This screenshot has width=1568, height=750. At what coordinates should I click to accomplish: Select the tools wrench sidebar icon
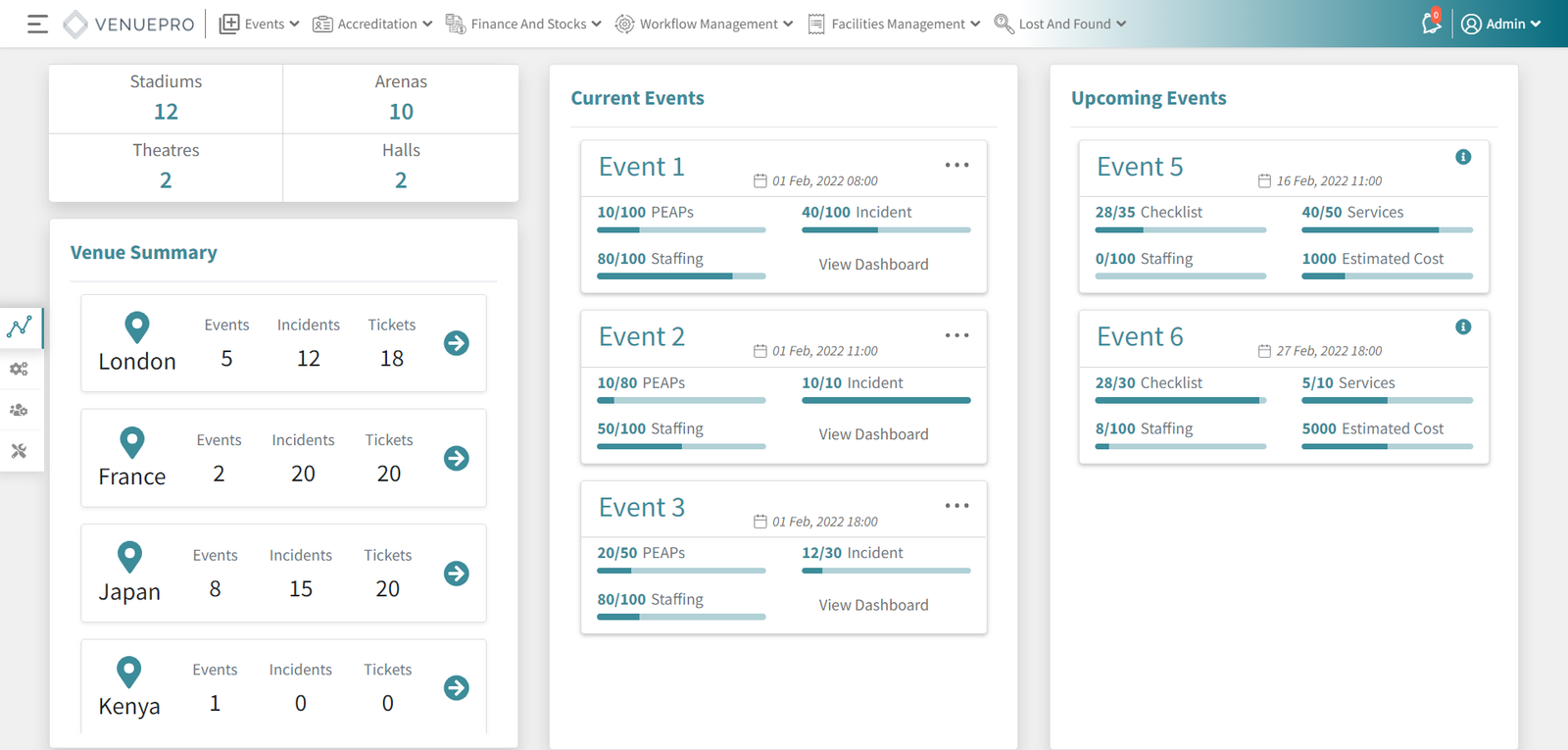pyautogui.click(x=20, y=451)
